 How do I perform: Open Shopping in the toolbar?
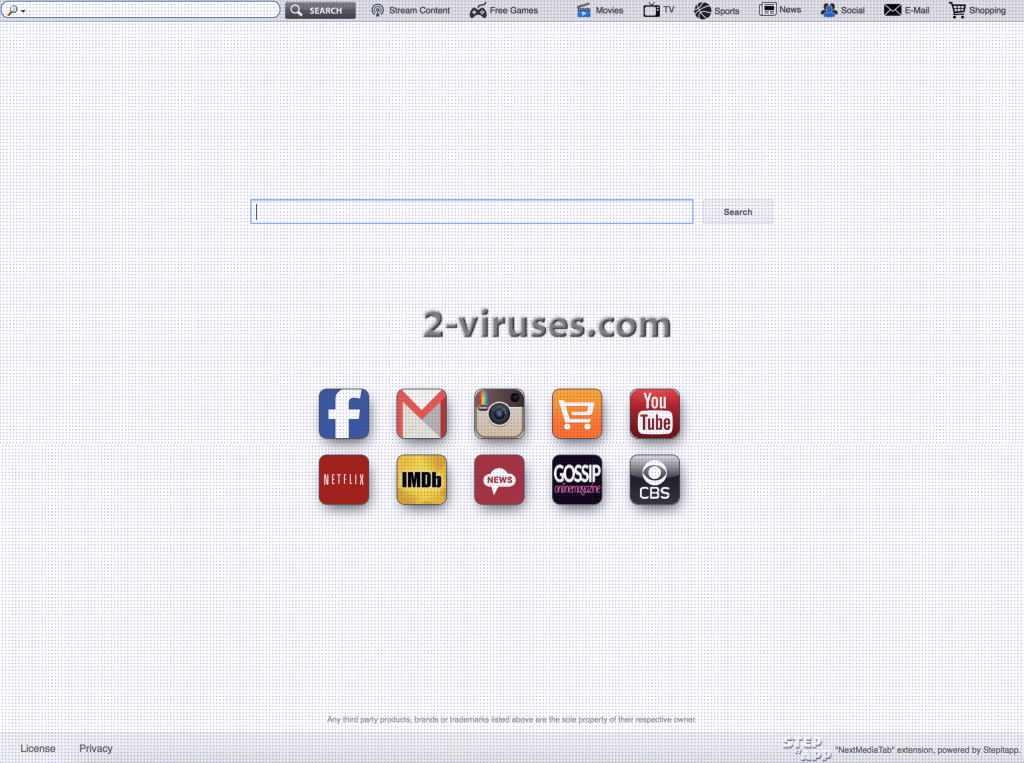coord(978,10)
